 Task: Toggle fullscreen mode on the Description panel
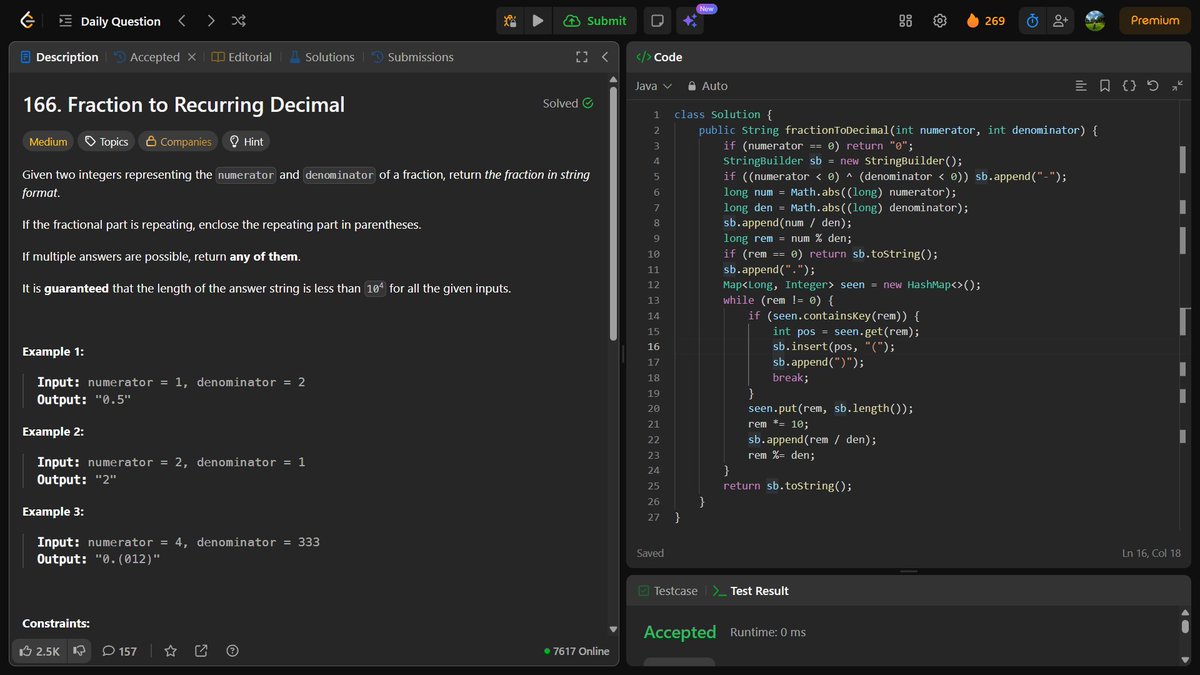coord(581,57)
